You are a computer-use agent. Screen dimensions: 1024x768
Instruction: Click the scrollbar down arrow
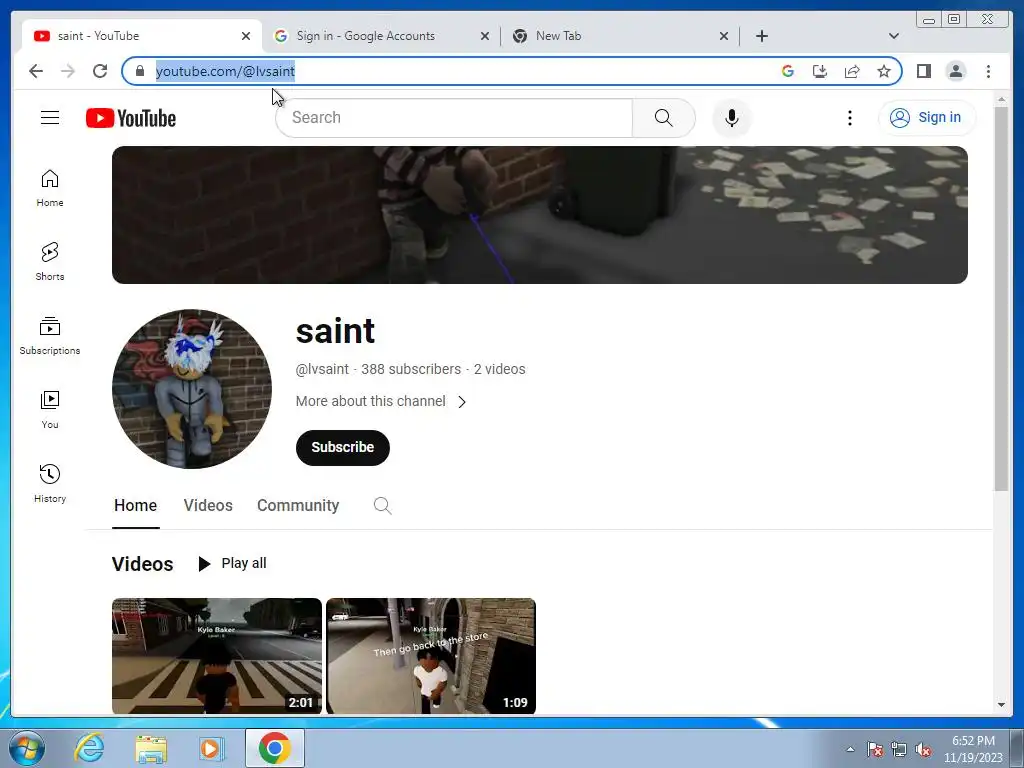click(x=1000, y=705)
